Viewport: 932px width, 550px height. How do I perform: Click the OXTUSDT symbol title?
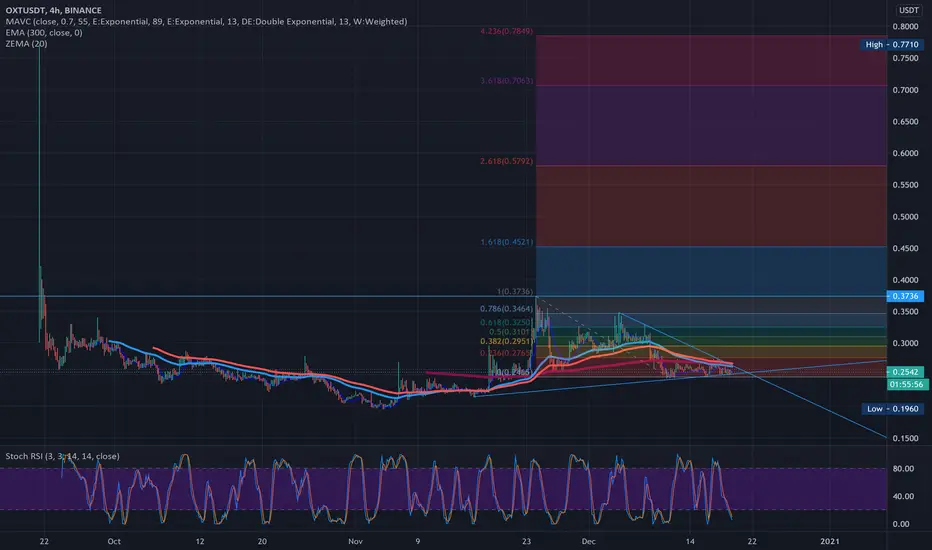click(53, 10)
